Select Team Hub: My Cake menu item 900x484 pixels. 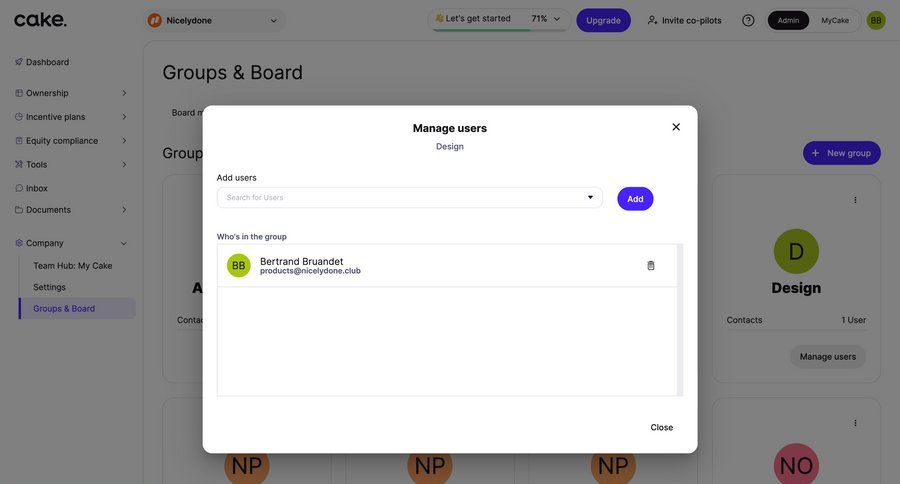pos(73,266)
